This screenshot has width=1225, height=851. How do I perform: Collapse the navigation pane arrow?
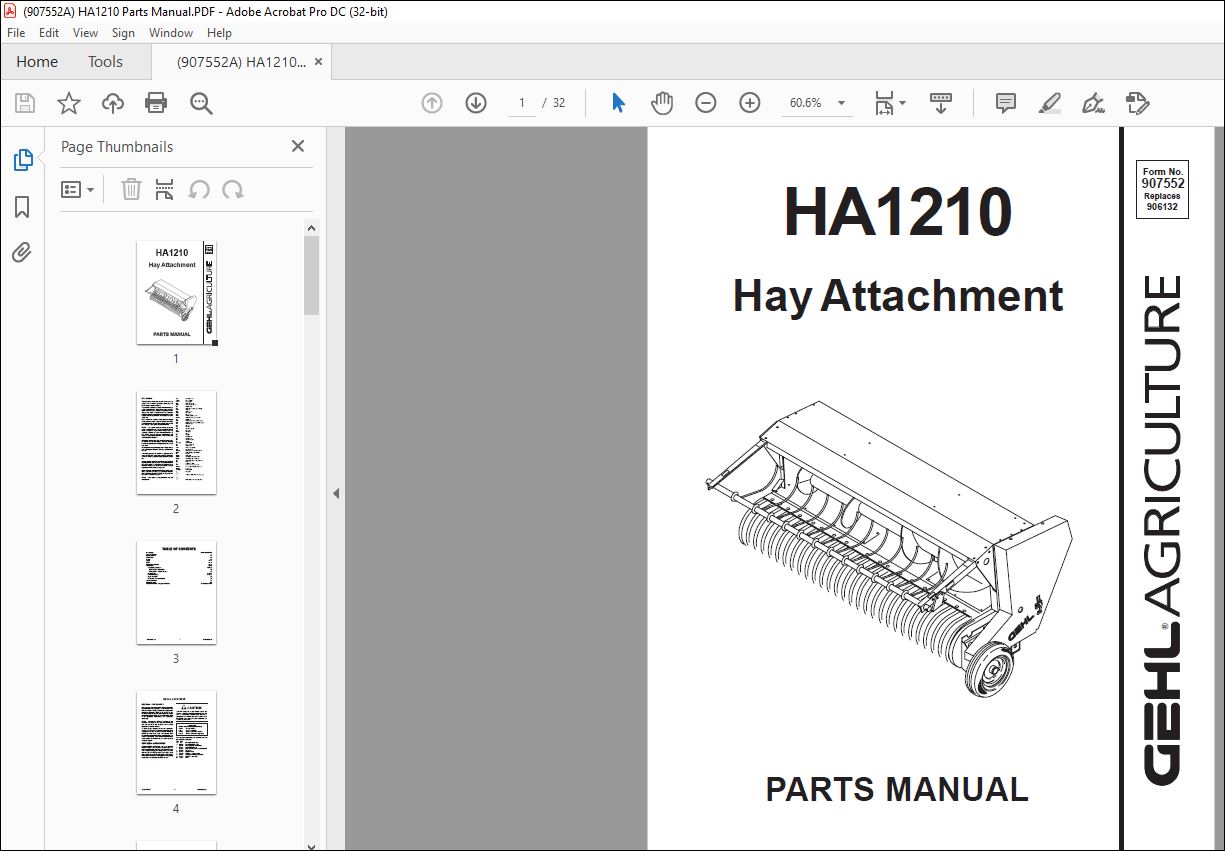point(336,493)
